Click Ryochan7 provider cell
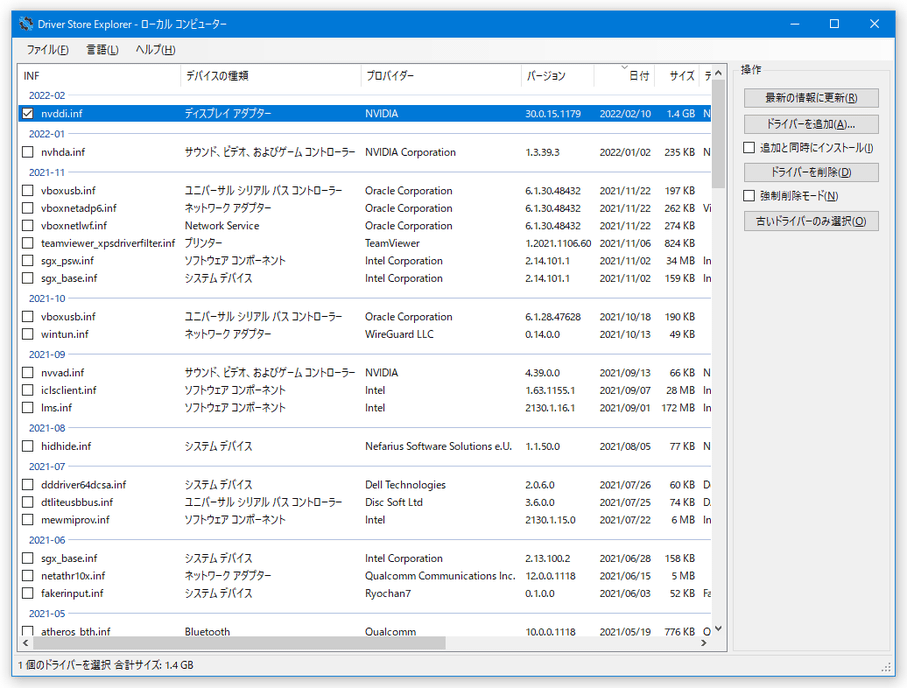 click(388, 593)
